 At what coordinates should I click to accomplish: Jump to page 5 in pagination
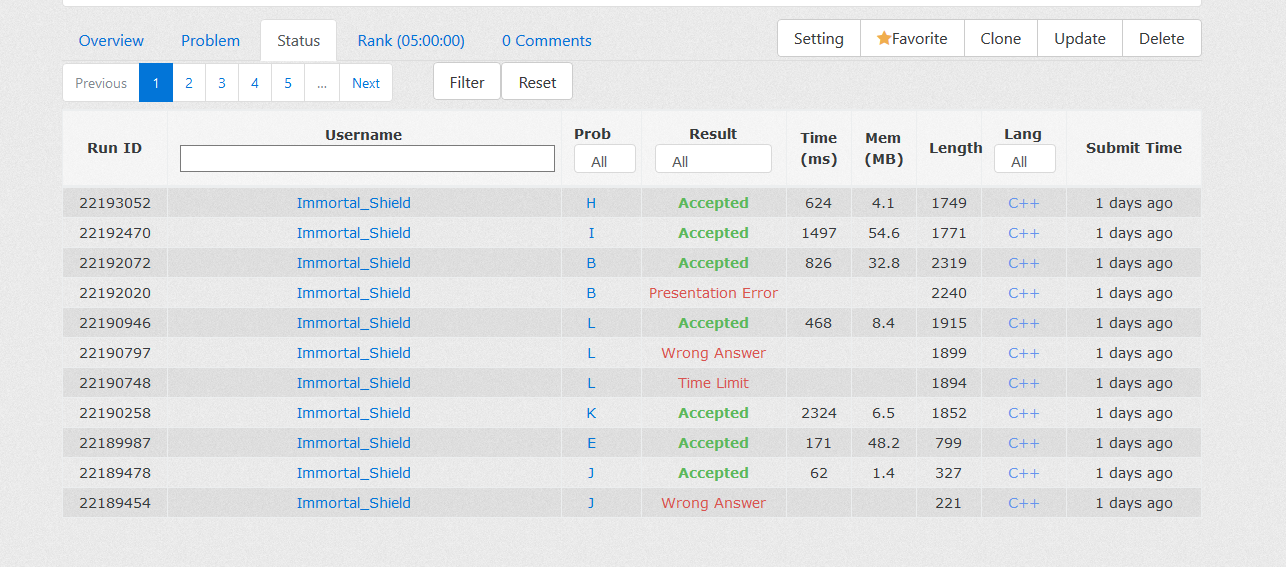point(287,83)
